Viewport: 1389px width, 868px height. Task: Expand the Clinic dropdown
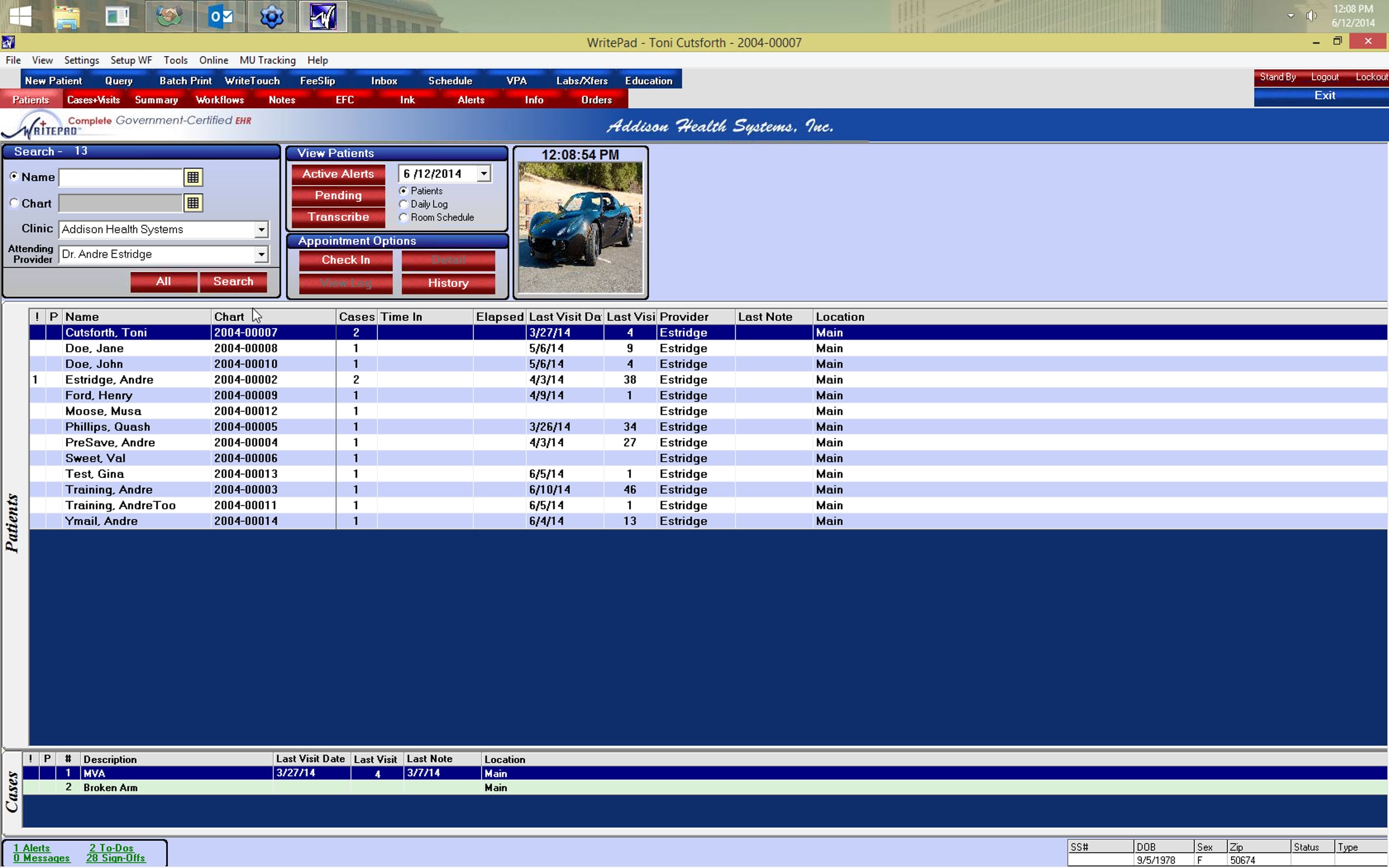pyautogui.click(x=262, y=230)
